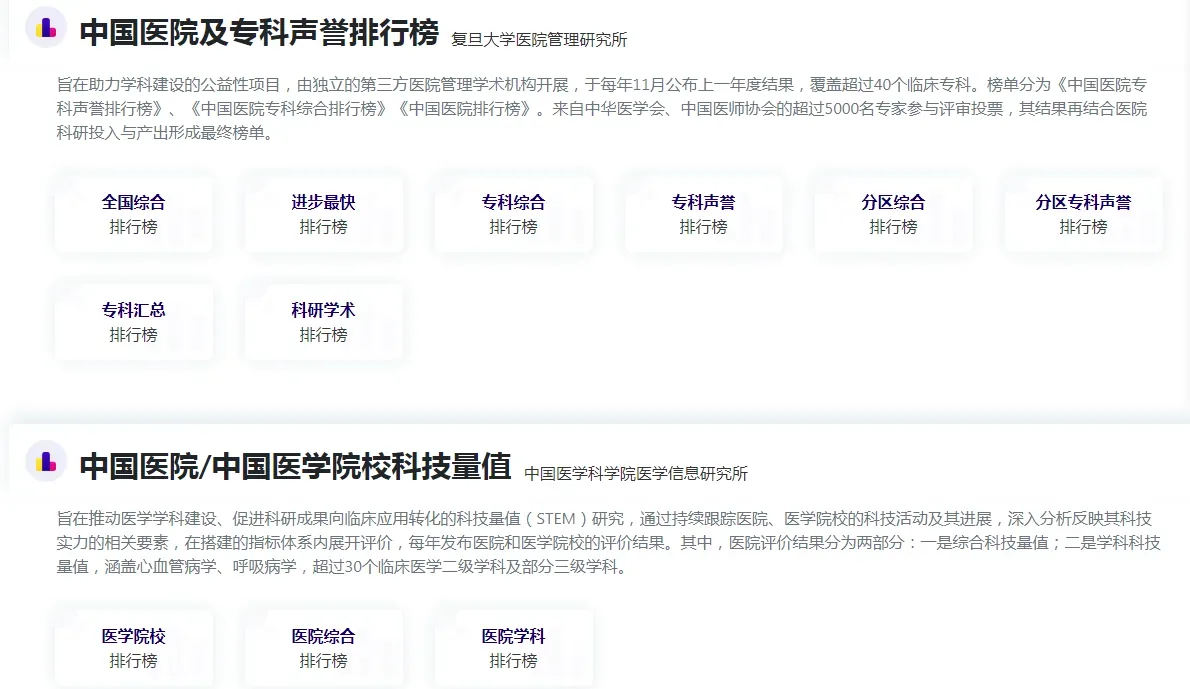Click the heading 中国医院/中国医学院校科技量值
Viewport: 1190px width, 689px height.
click(295, 466)
